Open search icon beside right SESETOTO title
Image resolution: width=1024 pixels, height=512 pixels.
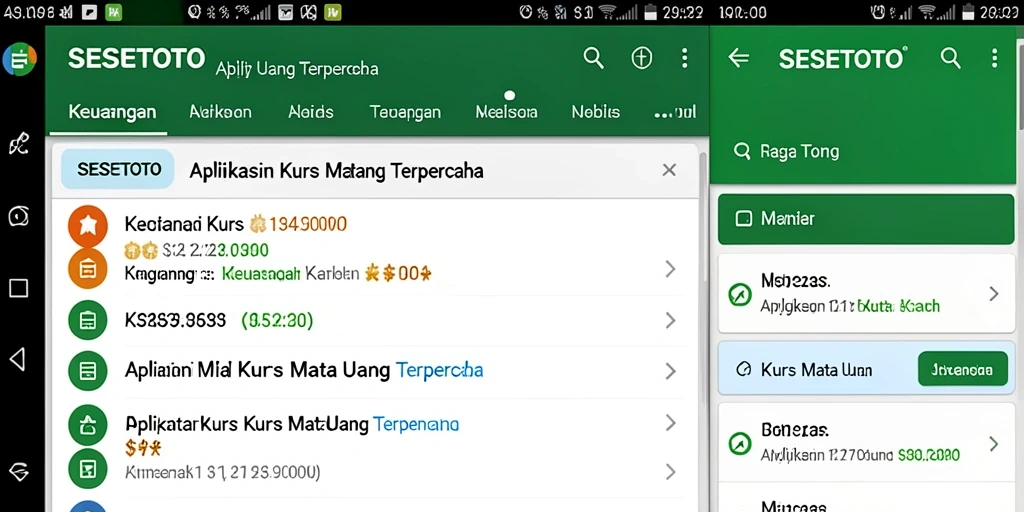point(950,58)
